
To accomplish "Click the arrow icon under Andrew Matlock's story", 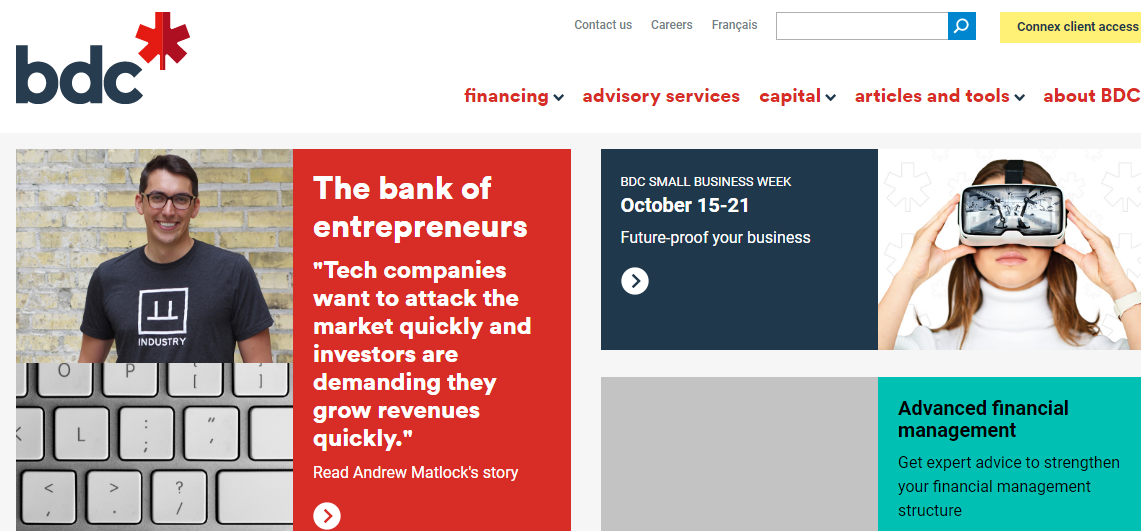I will point(327,516).
